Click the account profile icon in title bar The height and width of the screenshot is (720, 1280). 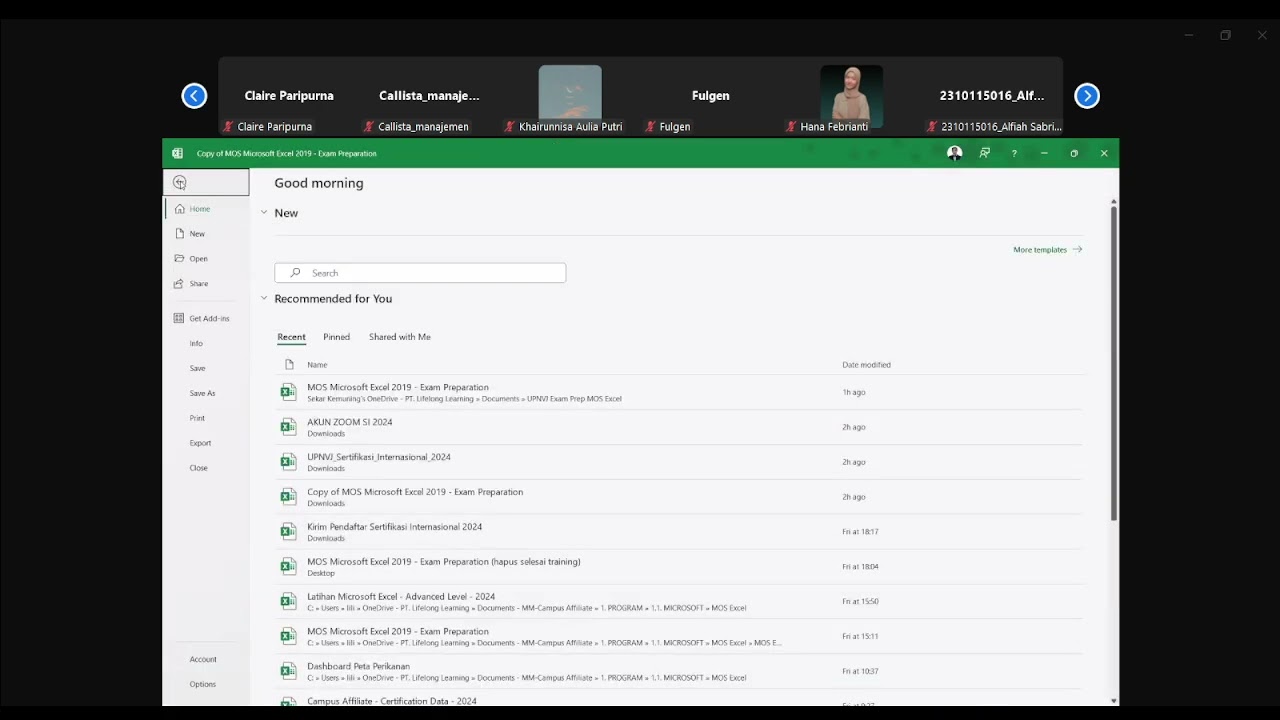click(x=955, y=153)
